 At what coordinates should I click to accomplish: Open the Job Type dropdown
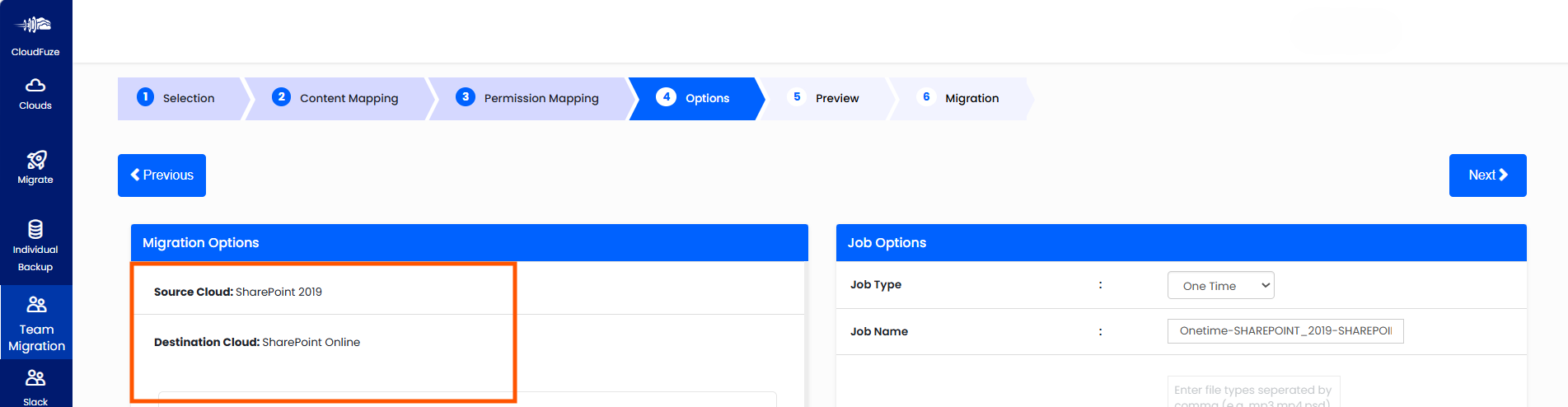coord(1220,286)
